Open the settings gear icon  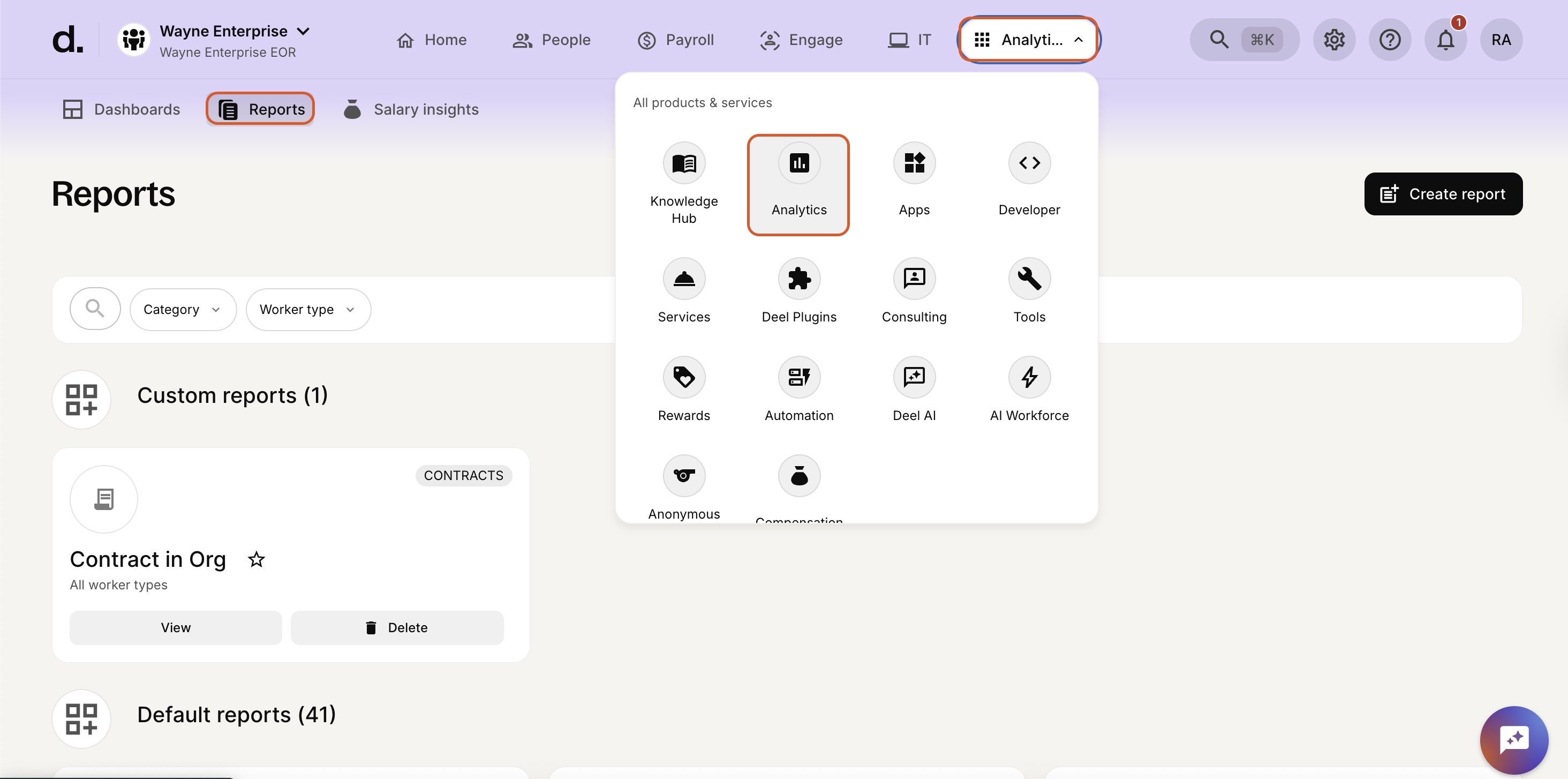point(1333,40)
